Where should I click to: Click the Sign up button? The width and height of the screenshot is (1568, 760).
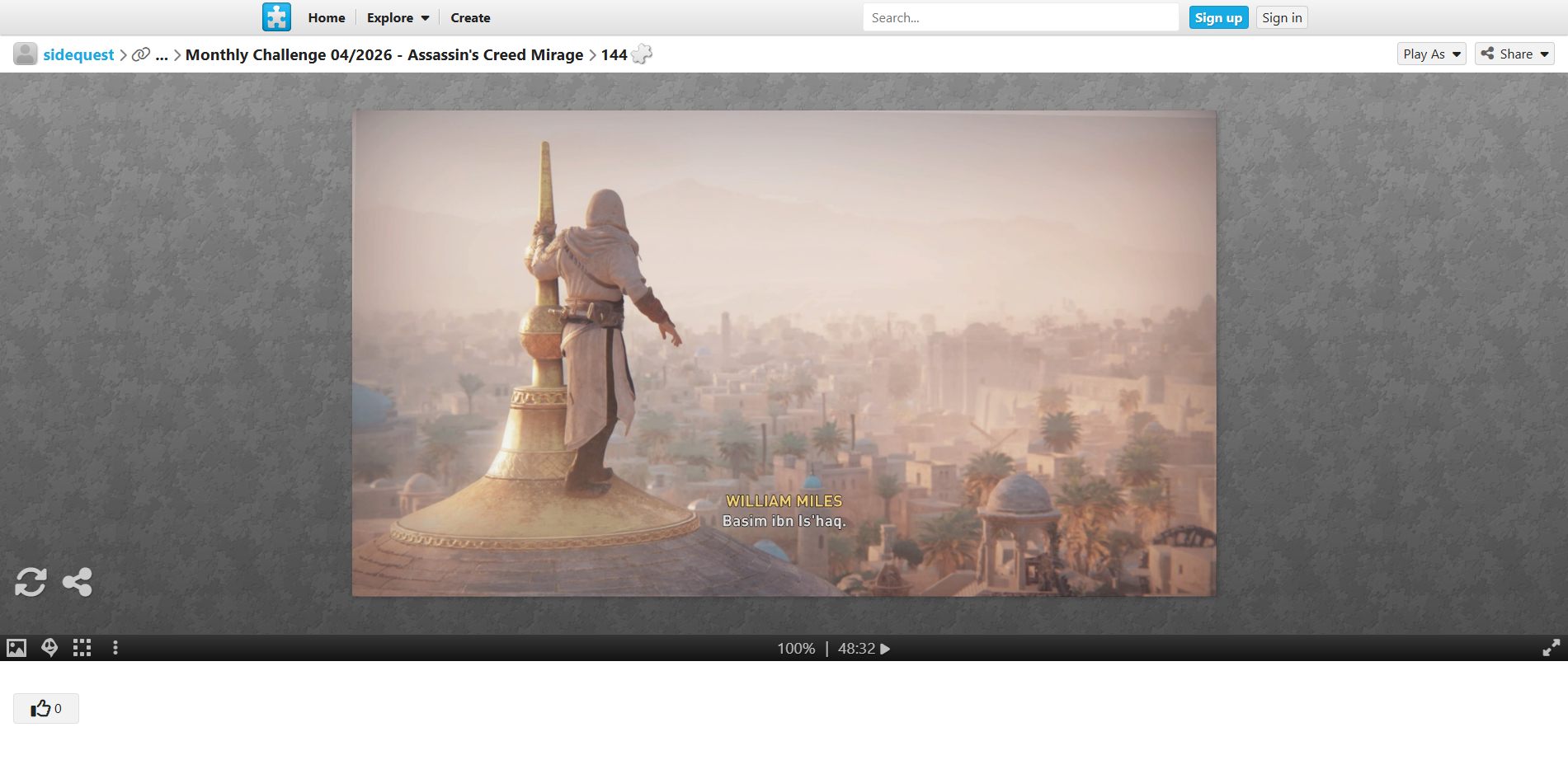[1218, 18]
